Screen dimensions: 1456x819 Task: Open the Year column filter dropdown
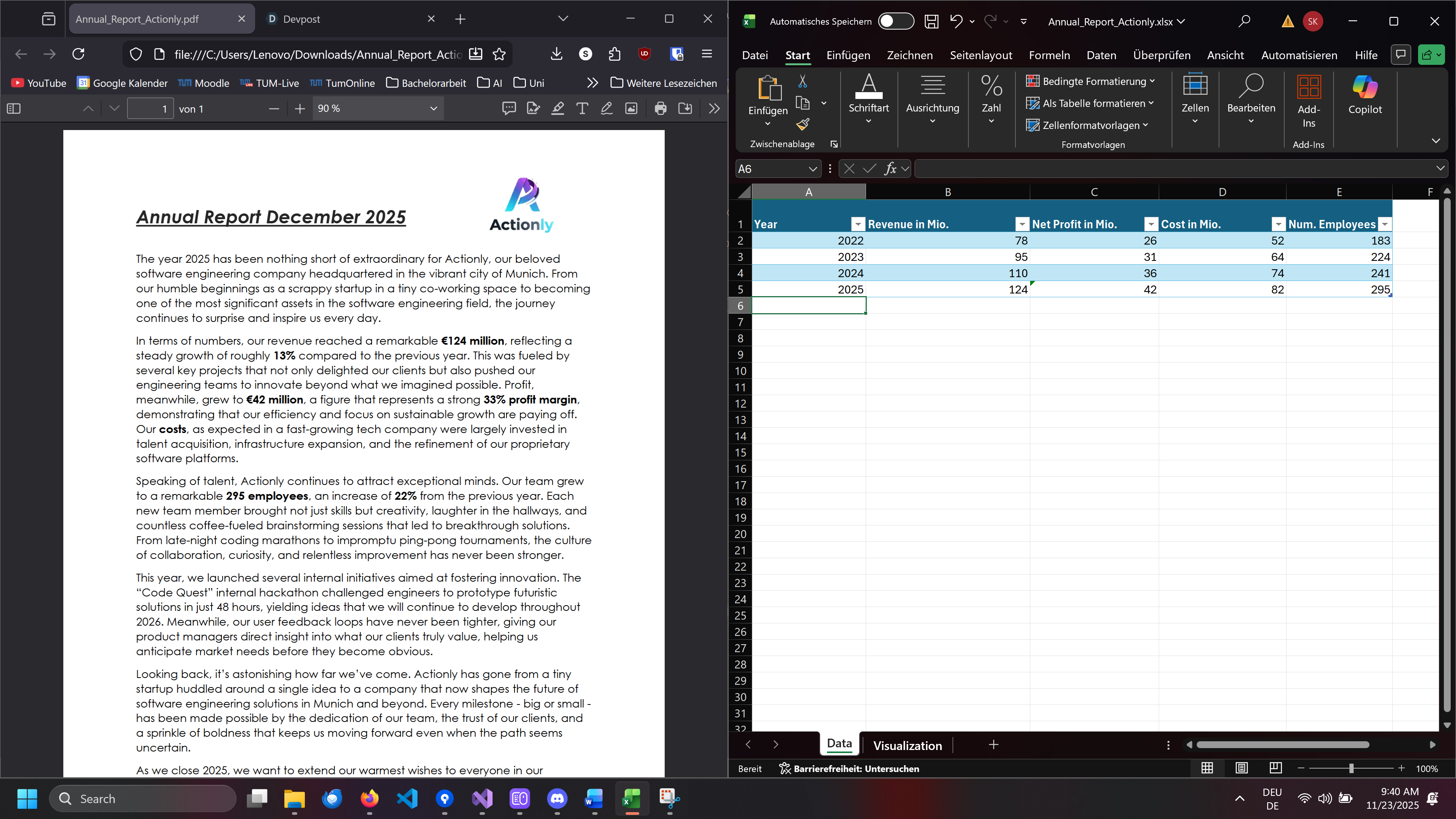[x=857, y=224]
